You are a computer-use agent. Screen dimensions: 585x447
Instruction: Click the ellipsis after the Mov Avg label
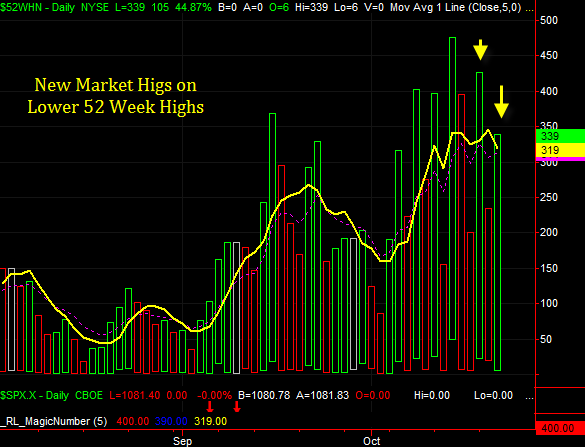pyautogui.click(x=529, y=9)
